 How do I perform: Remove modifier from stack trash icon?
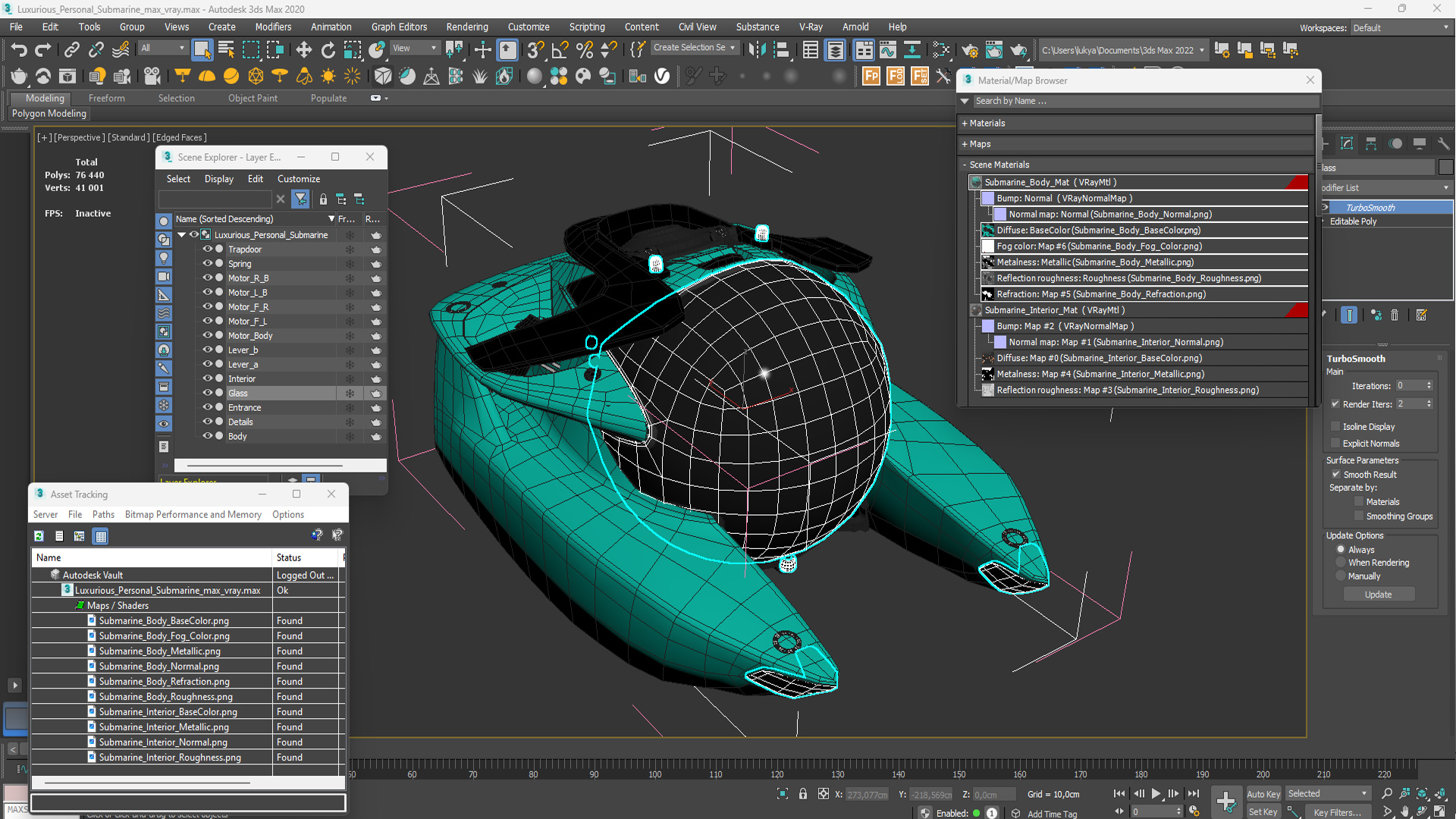coord(1394,315)
